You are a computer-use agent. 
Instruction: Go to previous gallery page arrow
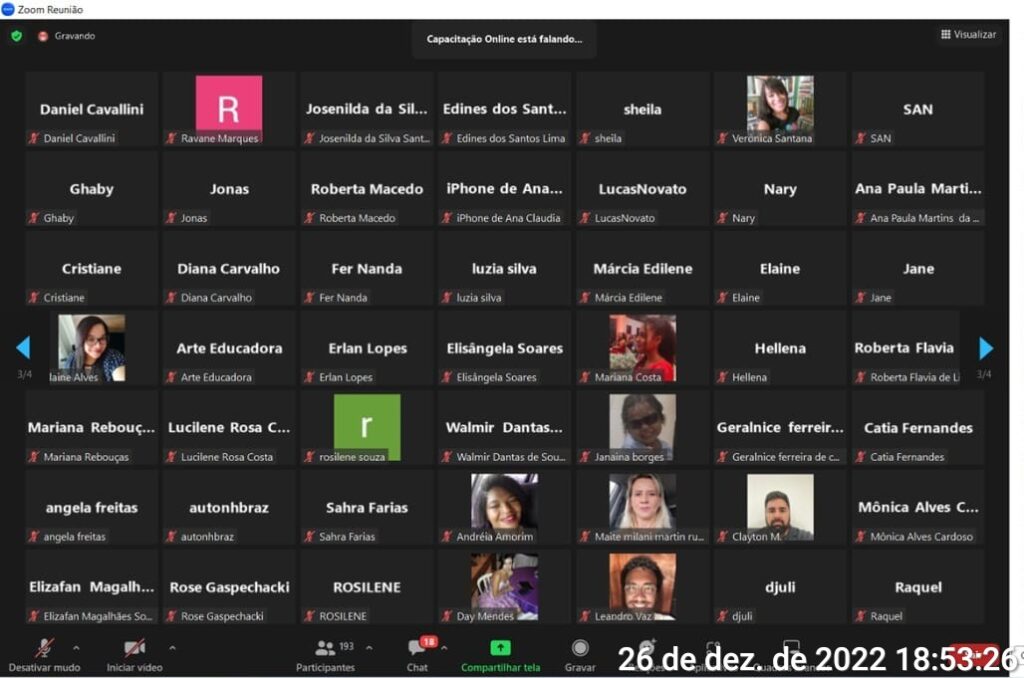(x=23, y=348)
